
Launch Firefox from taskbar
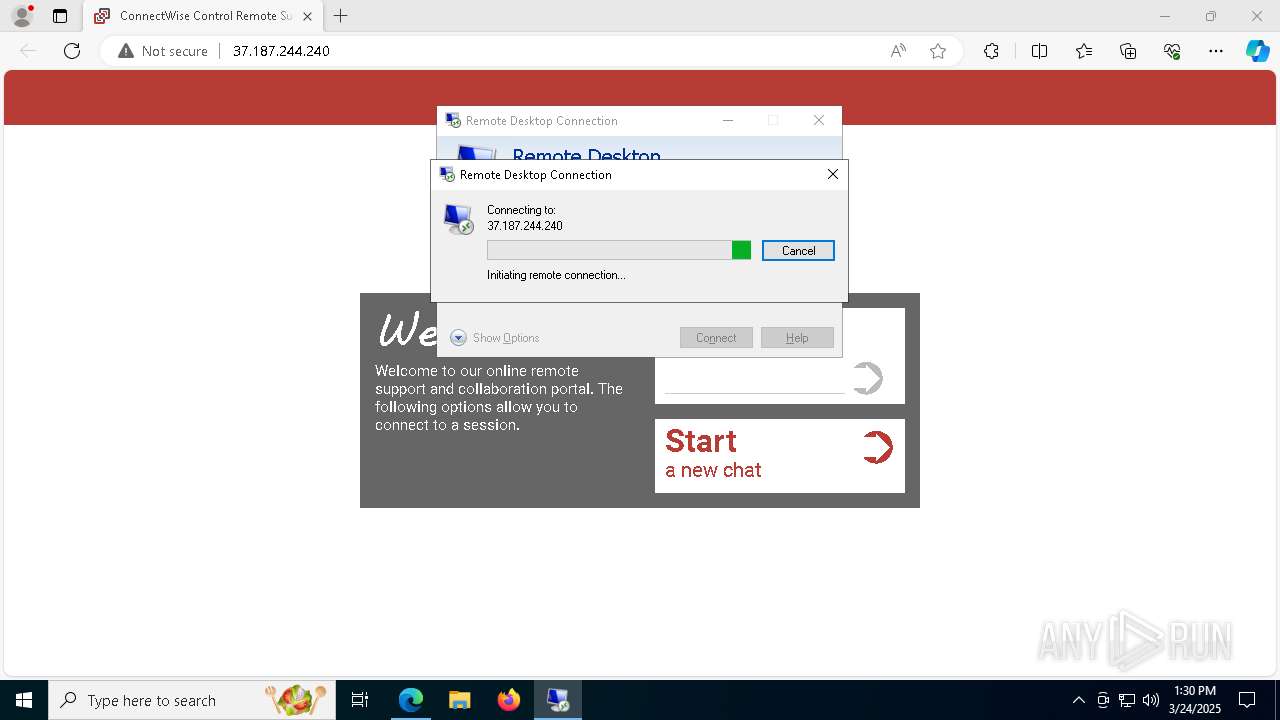(x=509, y=700)
